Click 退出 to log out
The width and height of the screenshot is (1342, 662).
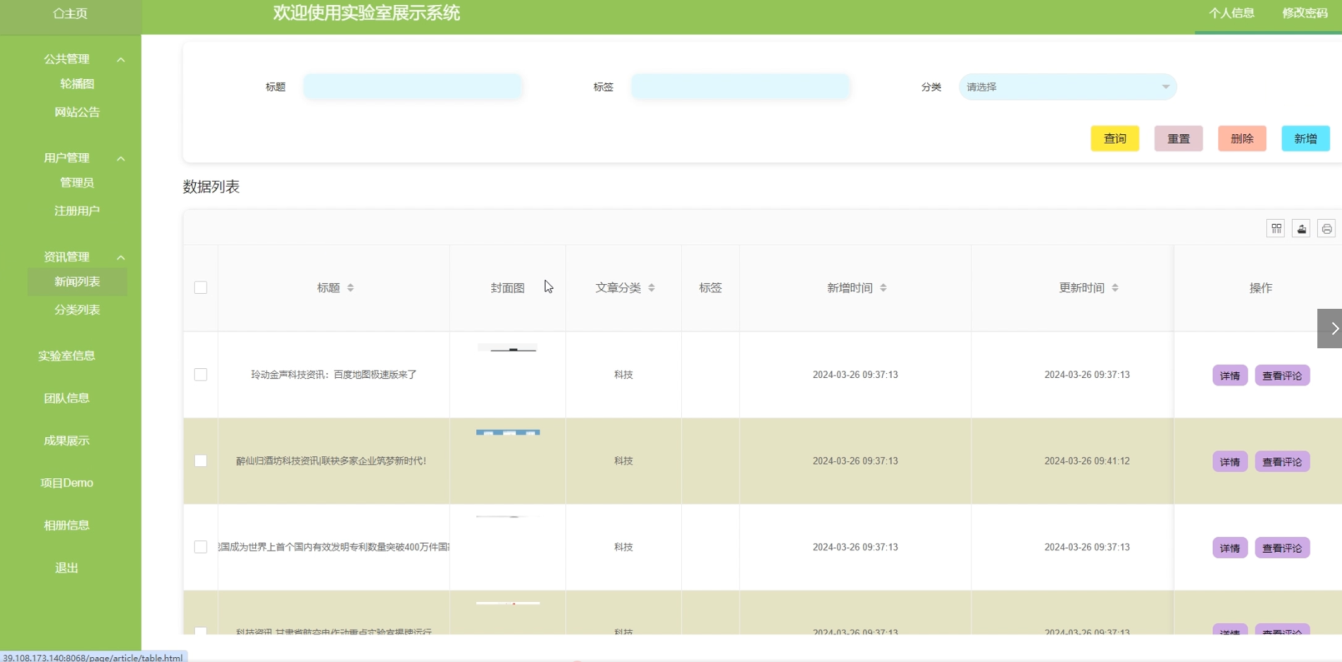(66, 568)
